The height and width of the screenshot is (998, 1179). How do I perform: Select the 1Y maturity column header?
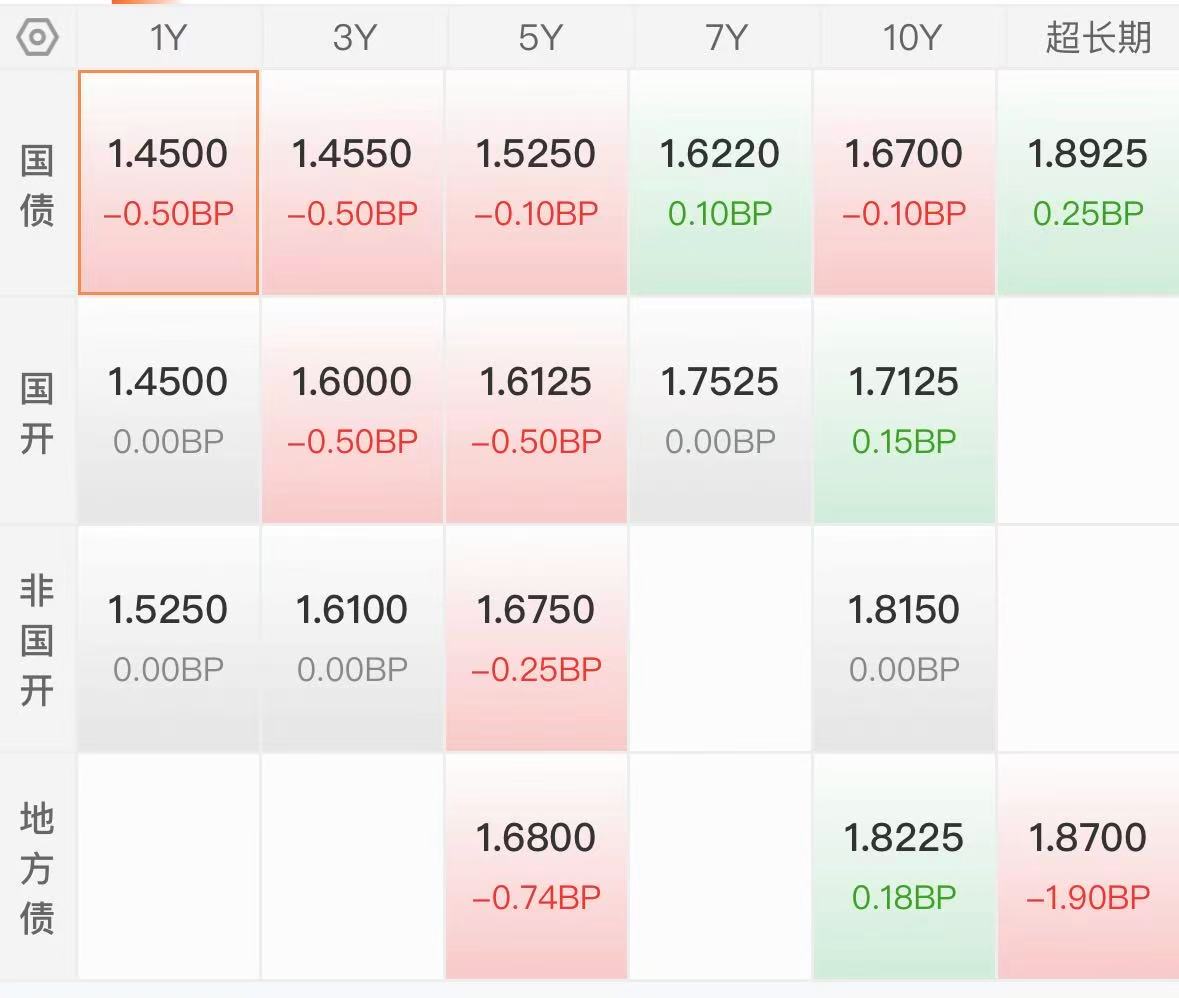pyautogui.click(x=168, y=38)
